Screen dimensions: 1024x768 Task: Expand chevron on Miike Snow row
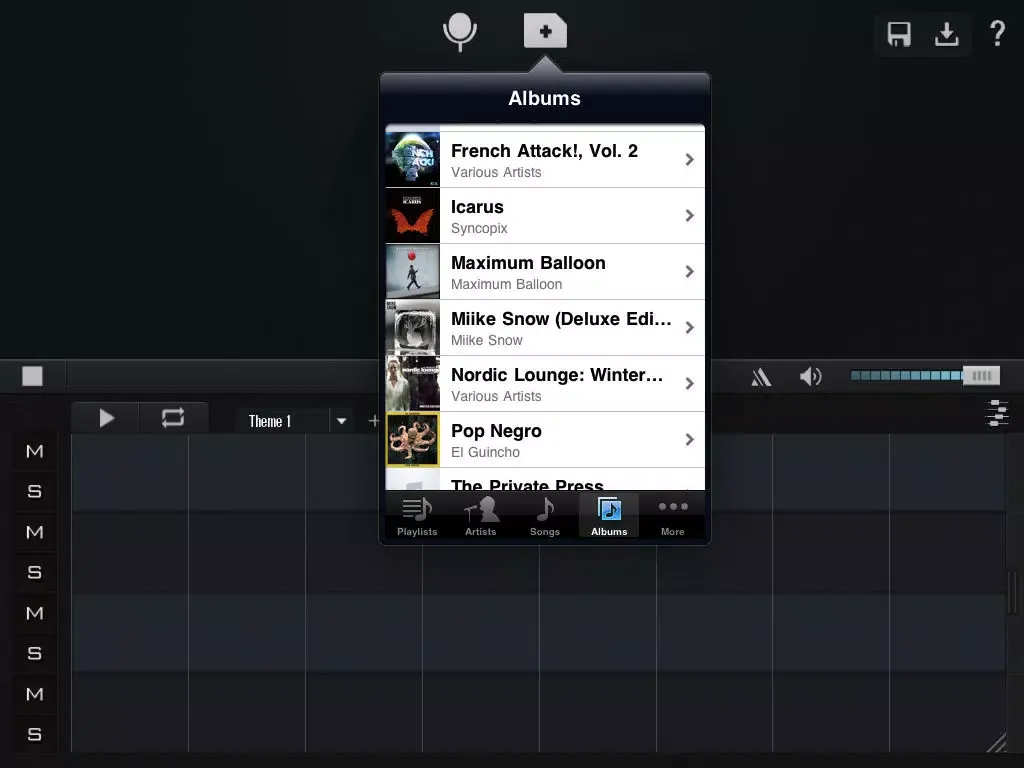(x=690, y=328)
